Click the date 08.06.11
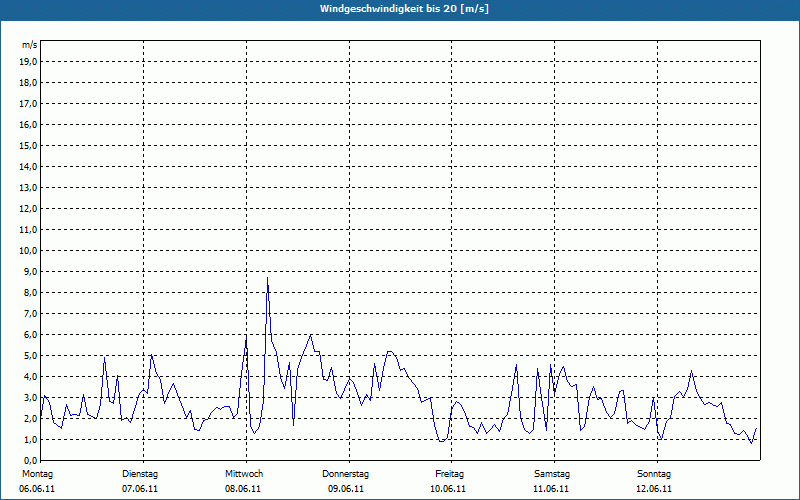Image resolution: width=800 pixels, height=500 pixels. point(243,489)
